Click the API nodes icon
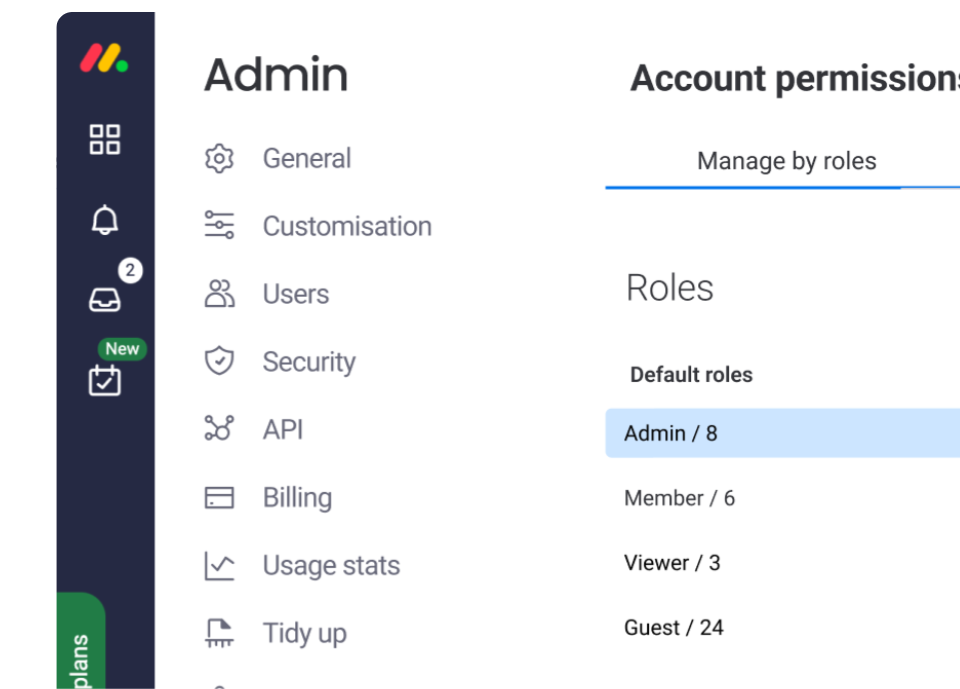This screenshot has height=689, width=960. [219, 429]
